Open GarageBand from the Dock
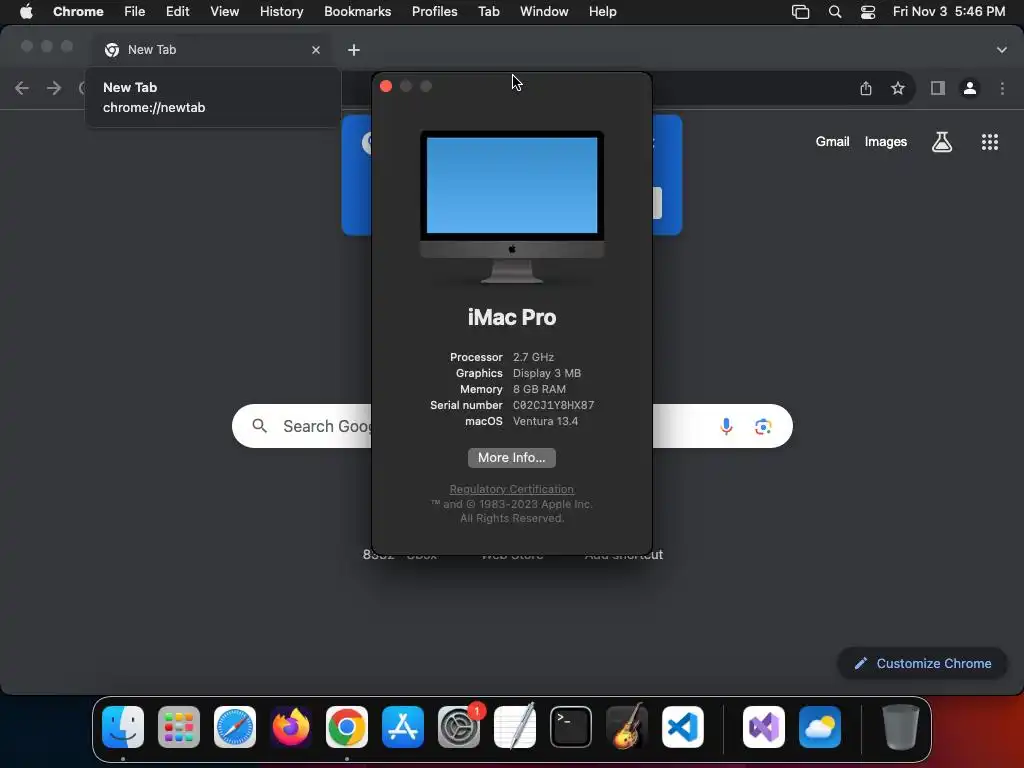Viewport: 1024px width, 768px height. 627,727
